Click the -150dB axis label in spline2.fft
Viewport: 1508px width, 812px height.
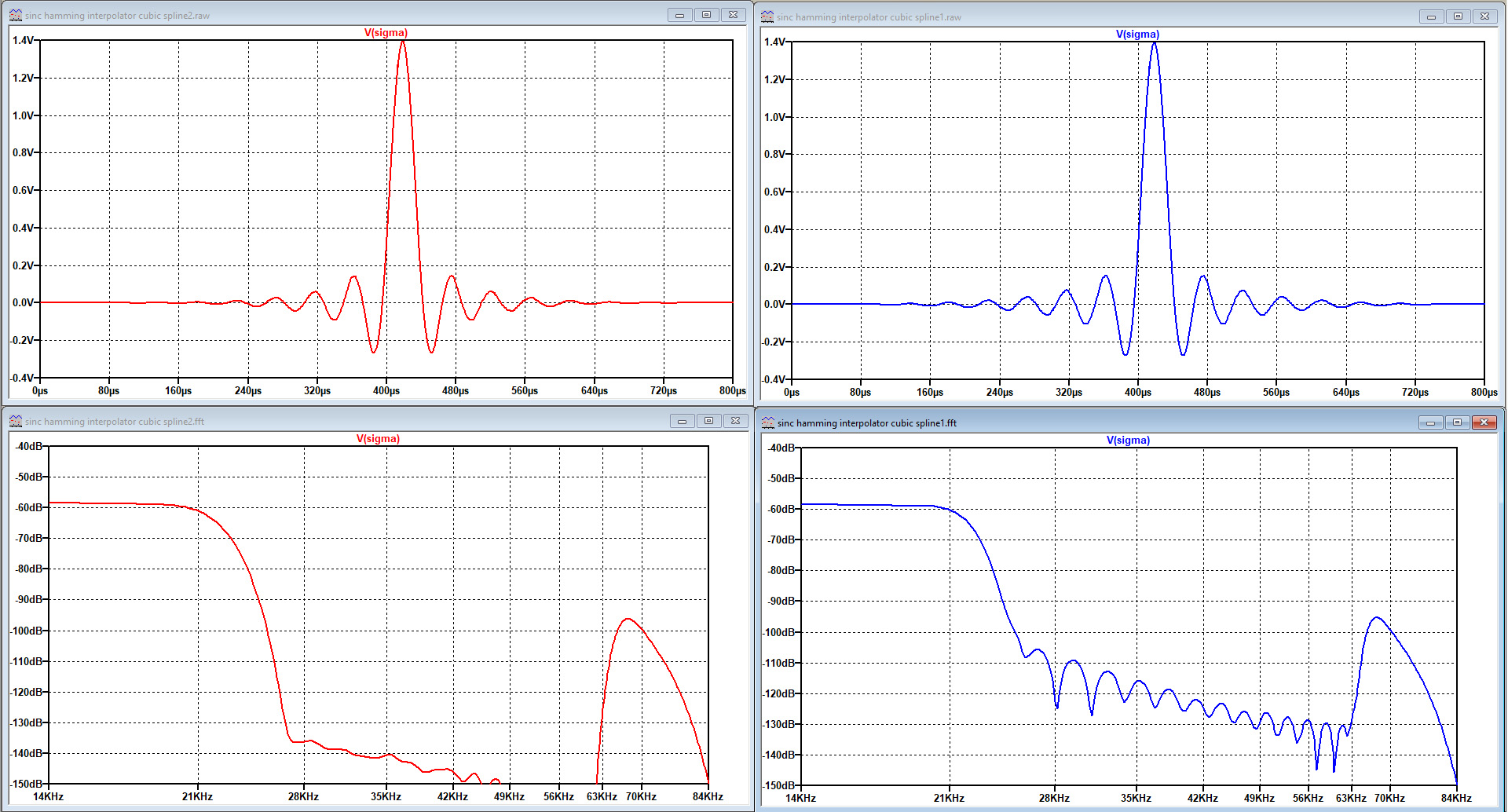(x=27, y=784)
